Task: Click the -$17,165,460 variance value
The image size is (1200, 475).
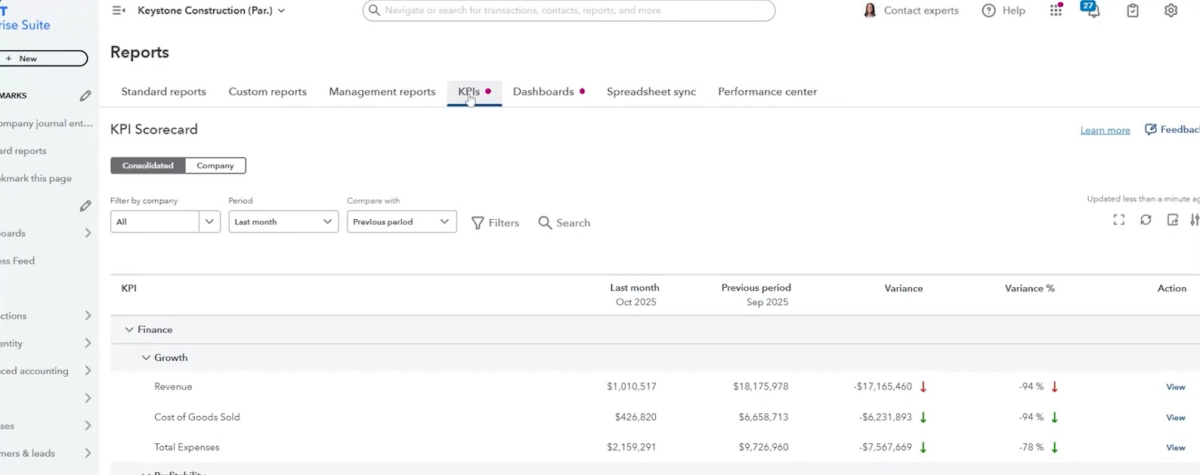Action: click(883, 387)
